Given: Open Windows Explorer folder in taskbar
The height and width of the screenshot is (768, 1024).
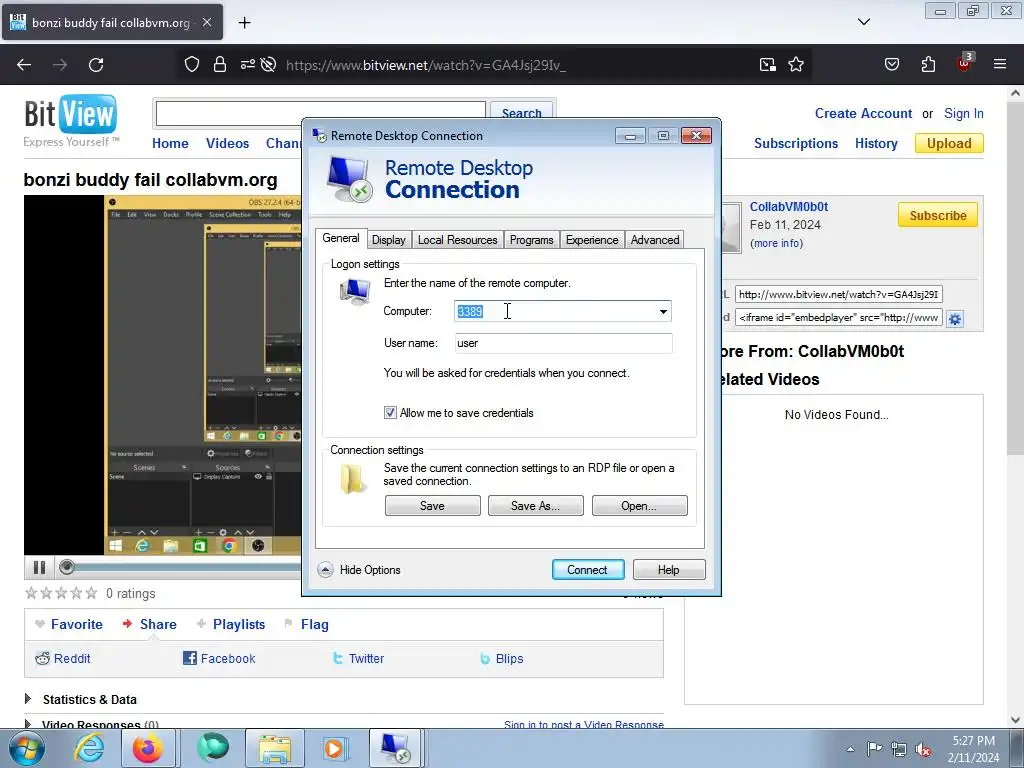Looking at the screenshot, I should 275,748.
